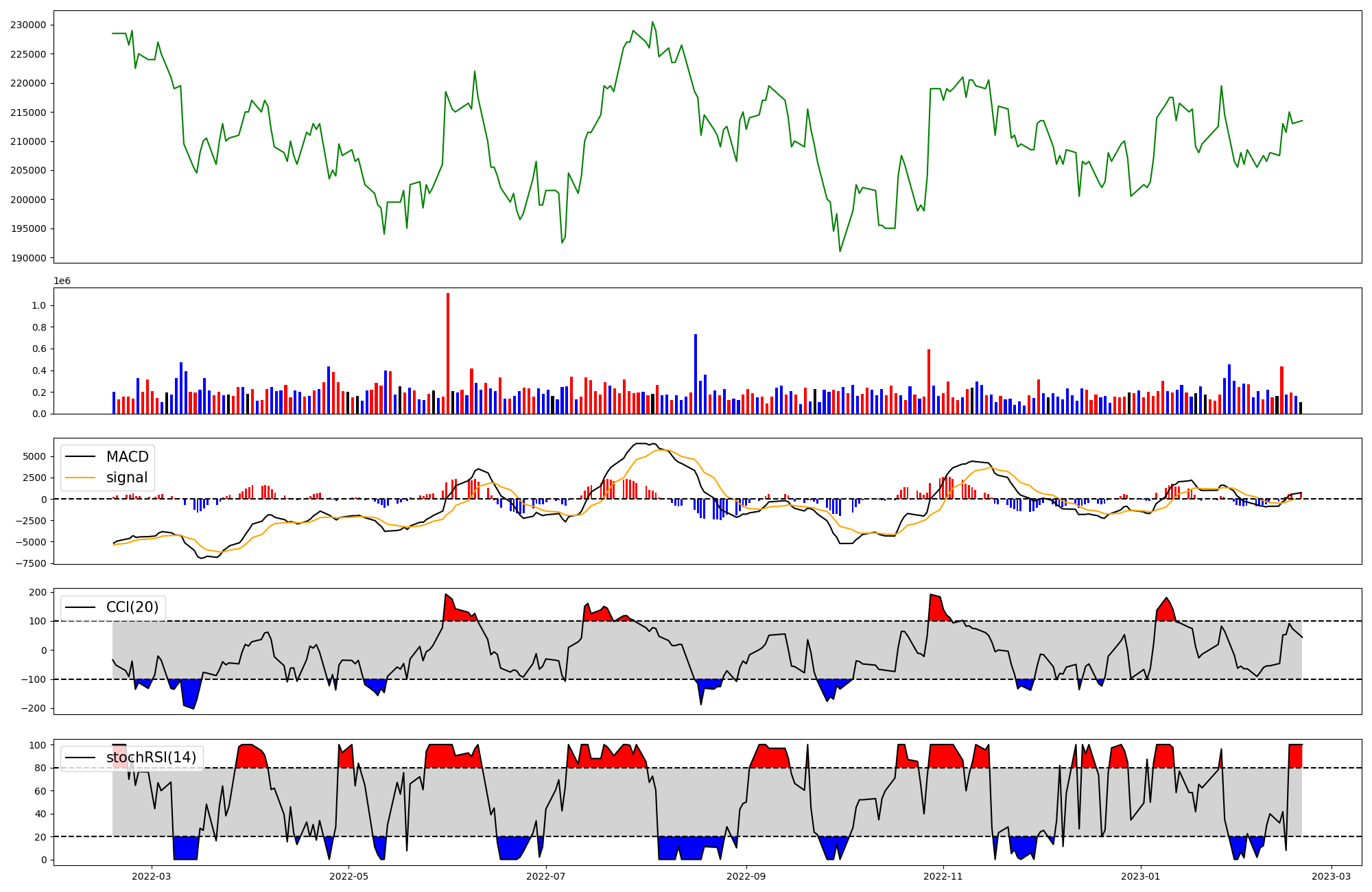1372x892 pixels.
Task: Click the MACD legend entry
Action: (127, 457)
